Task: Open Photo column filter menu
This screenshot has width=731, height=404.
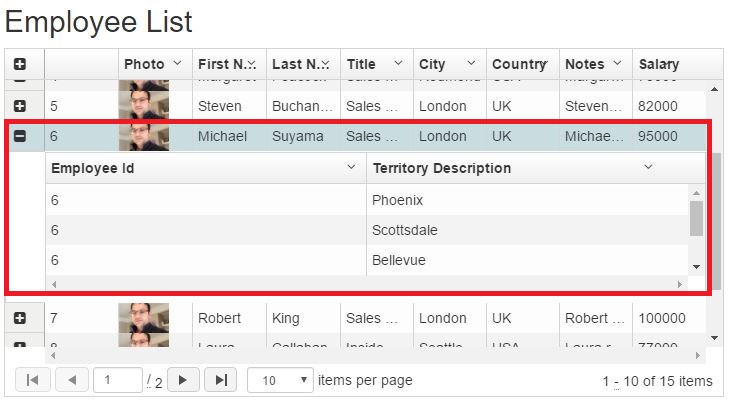Action: coord(178,63)
